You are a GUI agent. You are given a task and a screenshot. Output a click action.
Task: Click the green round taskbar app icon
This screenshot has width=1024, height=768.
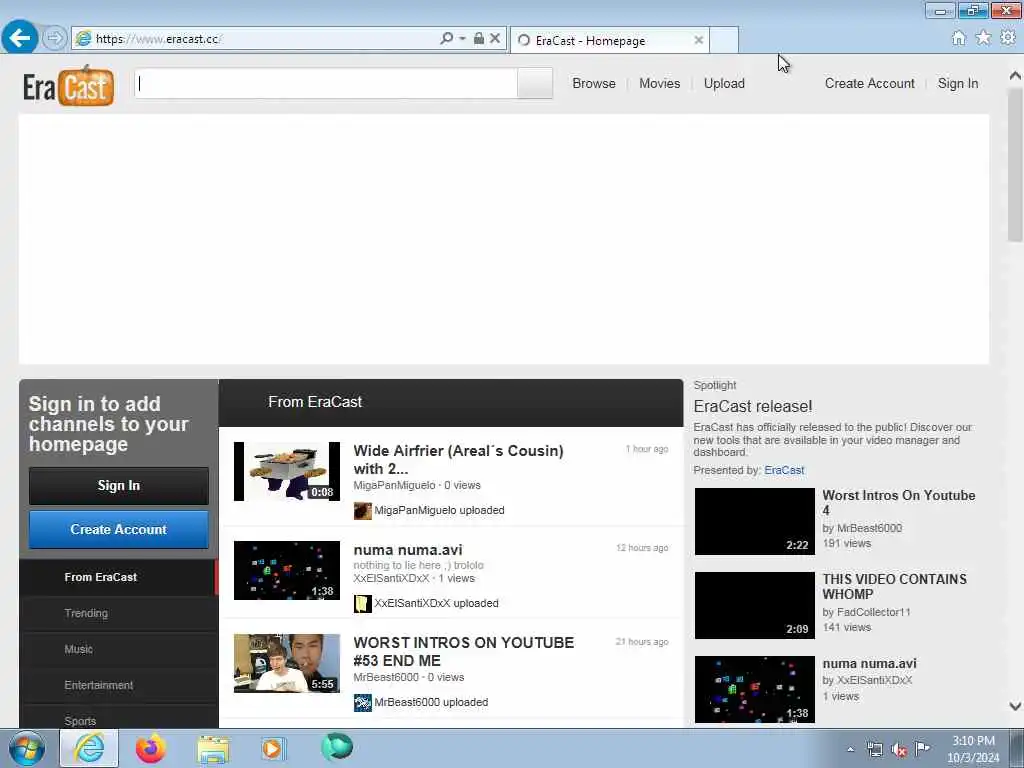[337, 747]
